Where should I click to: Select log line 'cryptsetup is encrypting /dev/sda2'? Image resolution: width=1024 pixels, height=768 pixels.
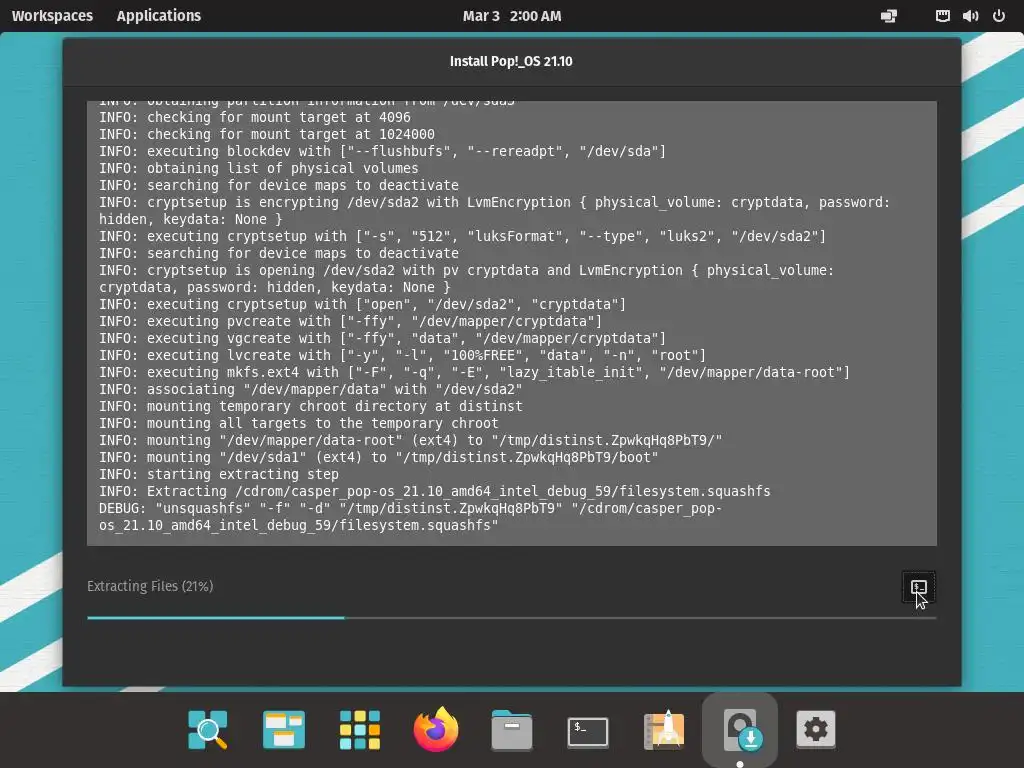(x=494, y=211)
